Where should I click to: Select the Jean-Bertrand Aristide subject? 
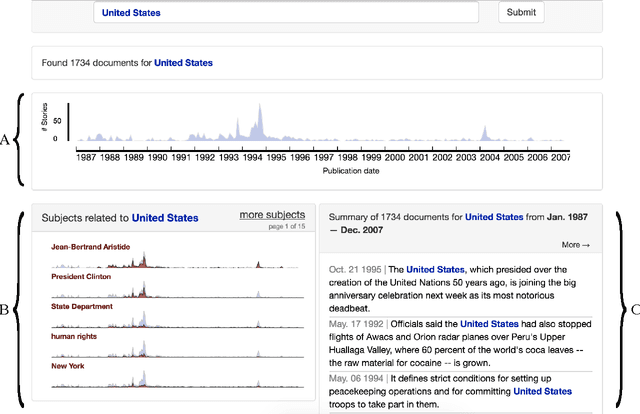pos(91,247)
